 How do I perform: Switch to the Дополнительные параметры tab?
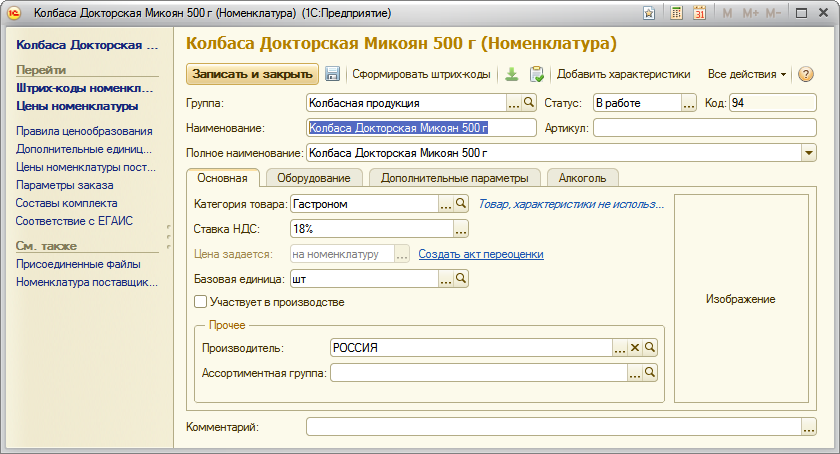(x=454, y=178)
